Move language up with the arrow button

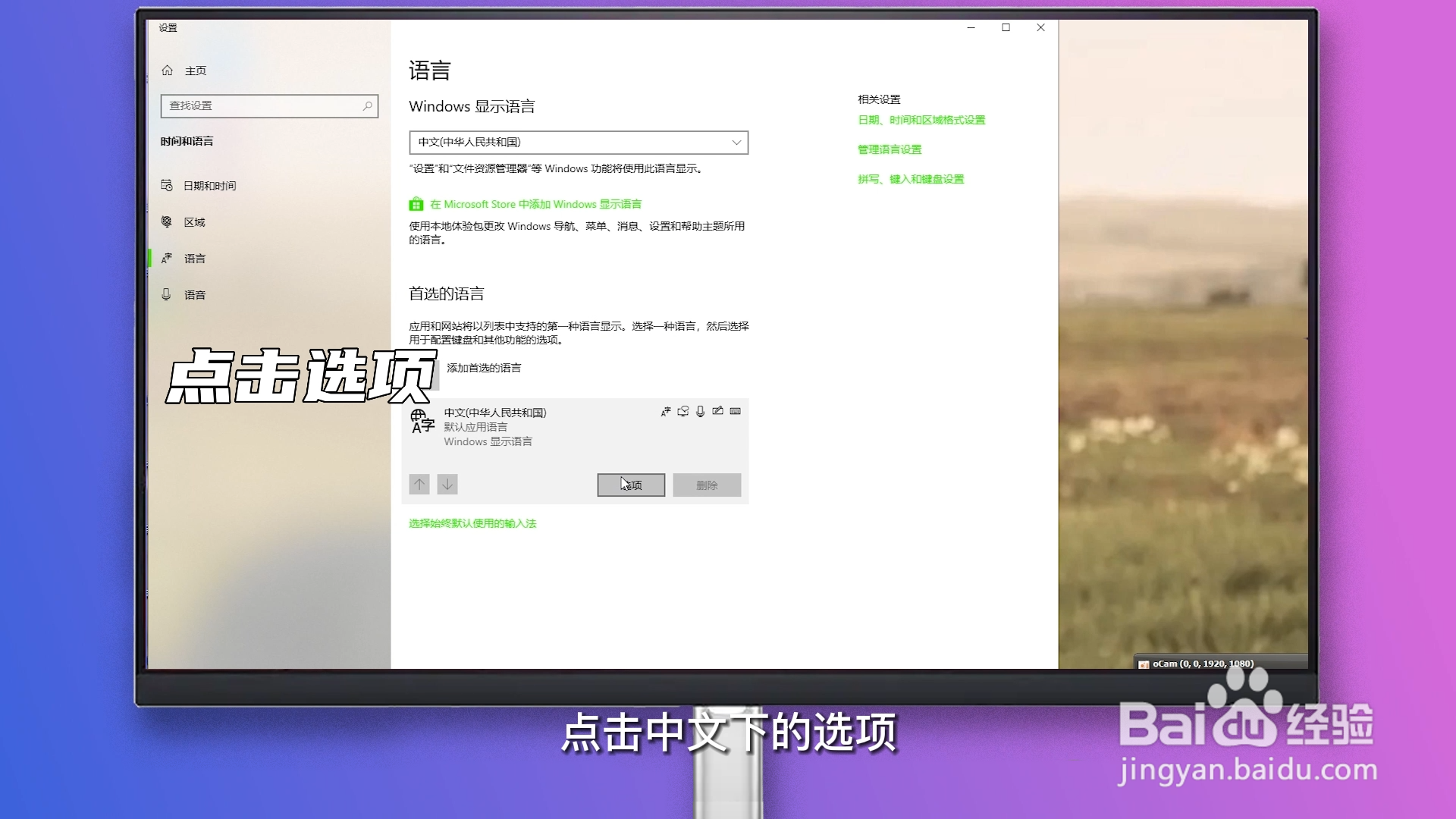(x=419, y=485)
